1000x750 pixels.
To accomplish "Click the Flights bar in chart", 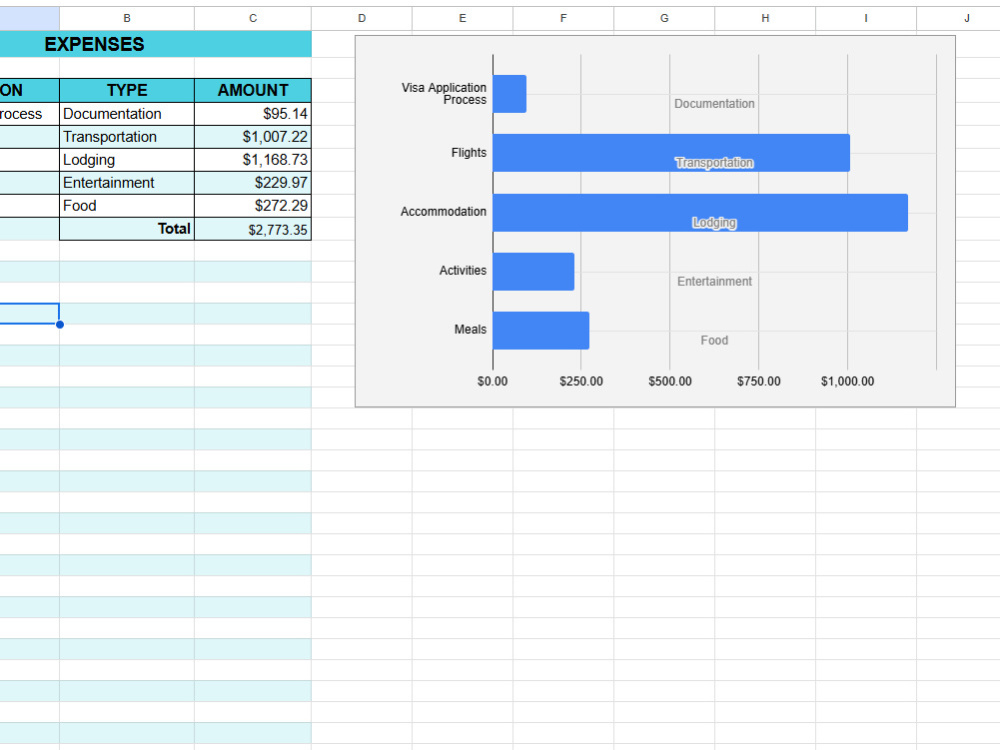I will [x=671, y=153].
